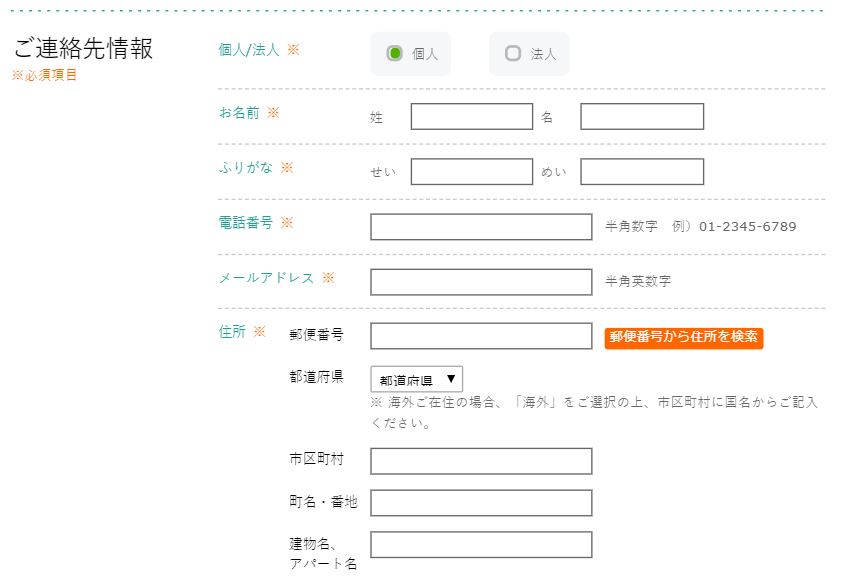The width and height of the screenshot is (844, 587).
Task: Click the メールアドレス field label
Action: pyautogui.click(x=266, y=278)
